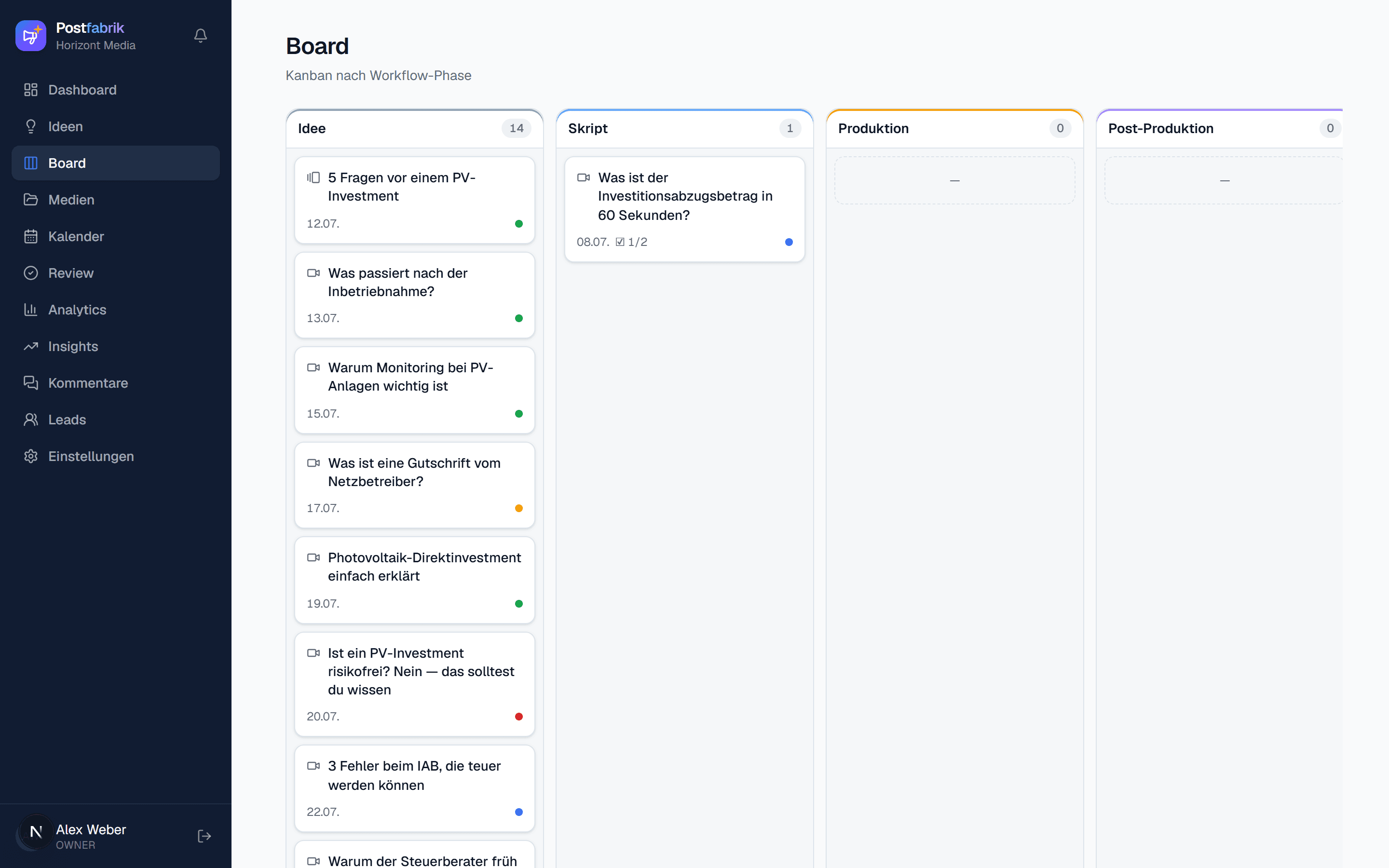Click the Insights trend arrow icon
The image size is (1389, 868).
pyautogui.click(x=31, y=346)
